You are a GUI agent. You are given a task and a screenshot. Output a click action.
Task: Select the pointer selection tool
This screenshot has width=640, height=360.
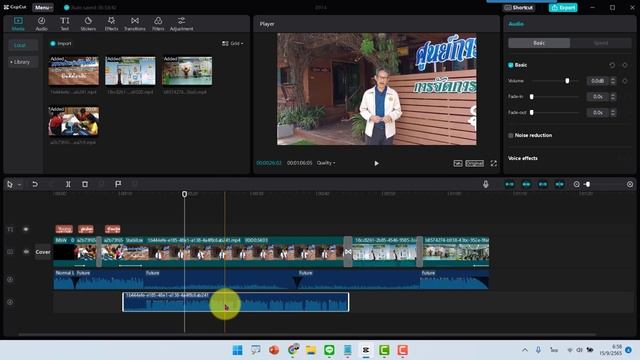tap(10, 184)
